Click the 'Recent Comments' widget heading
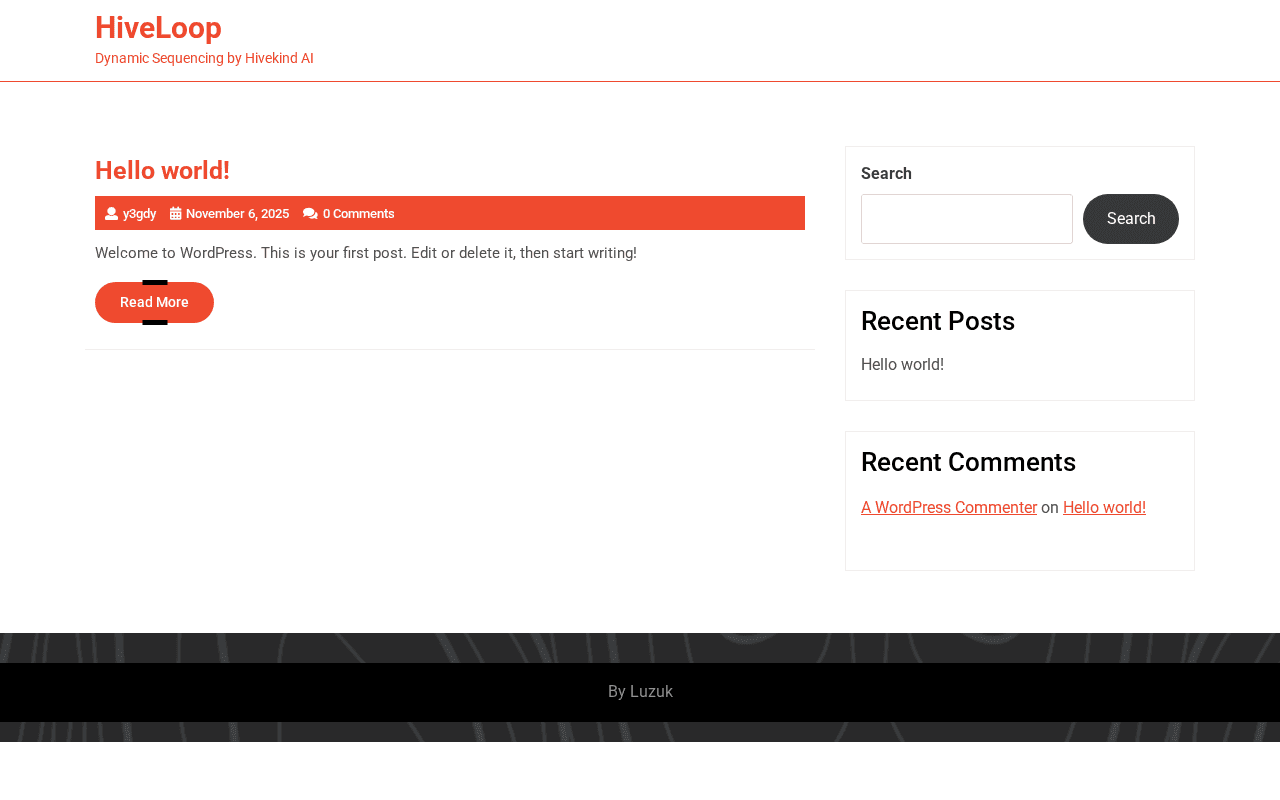 968,462
